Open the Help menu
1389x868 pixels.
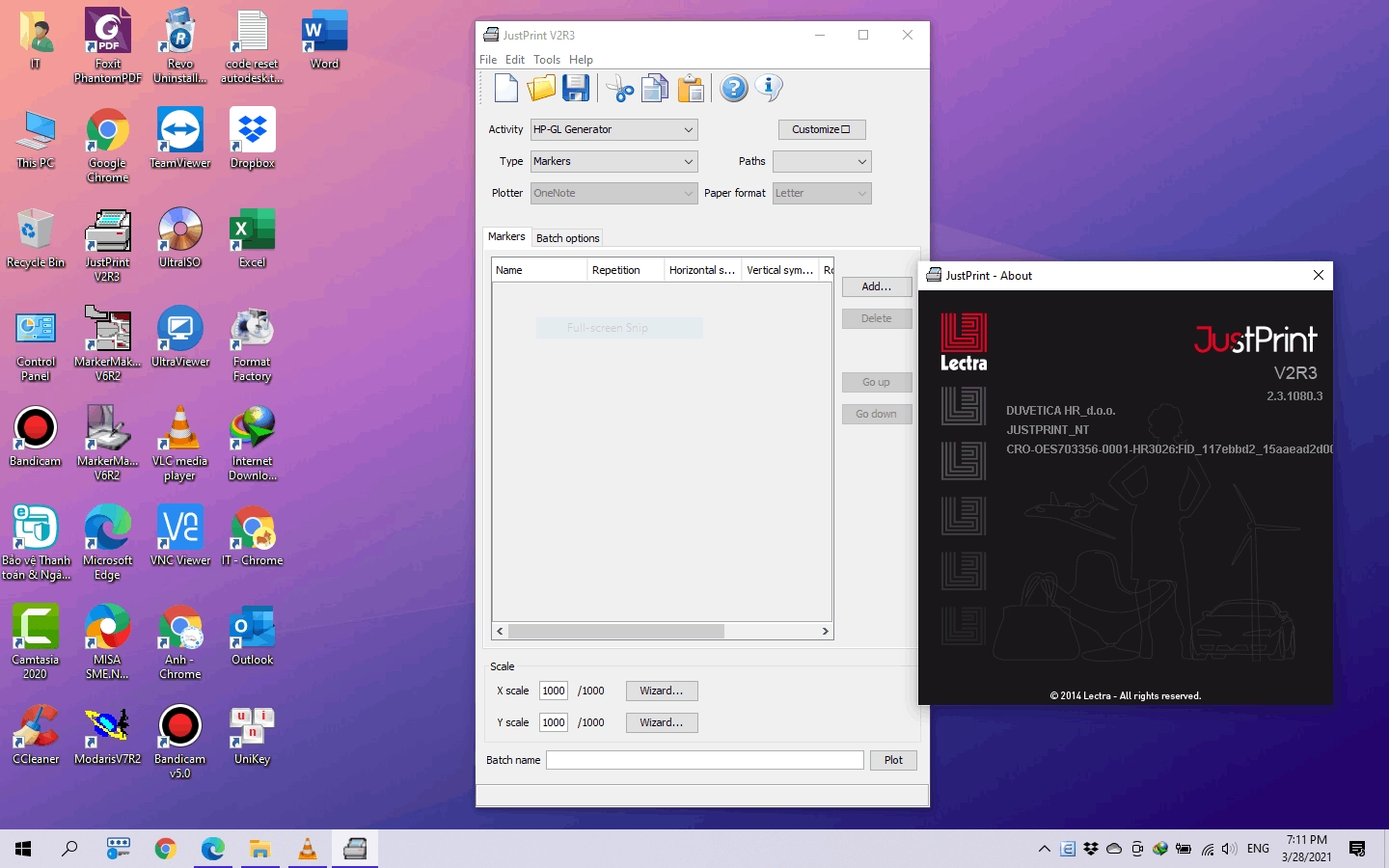pyautogui.click(x=581, y=60)
